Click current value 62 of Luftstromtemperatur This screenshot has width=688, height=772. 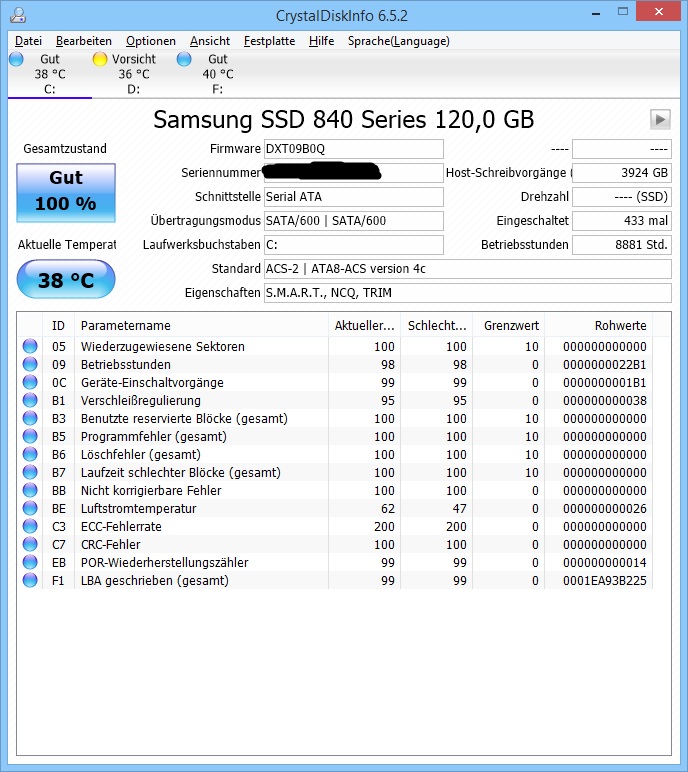[388, 509]
